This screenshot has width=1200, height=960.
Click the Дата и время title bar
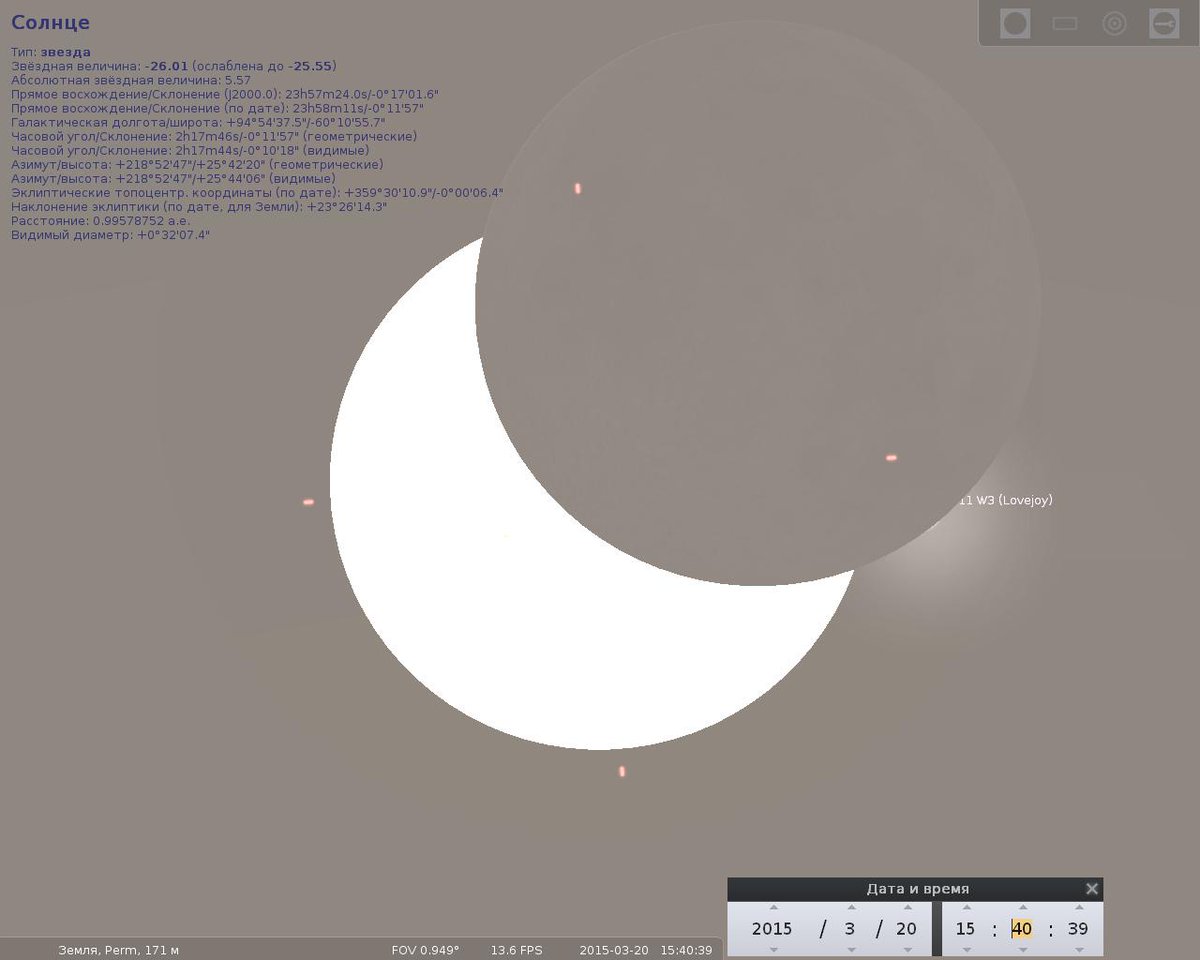[916, 888]
